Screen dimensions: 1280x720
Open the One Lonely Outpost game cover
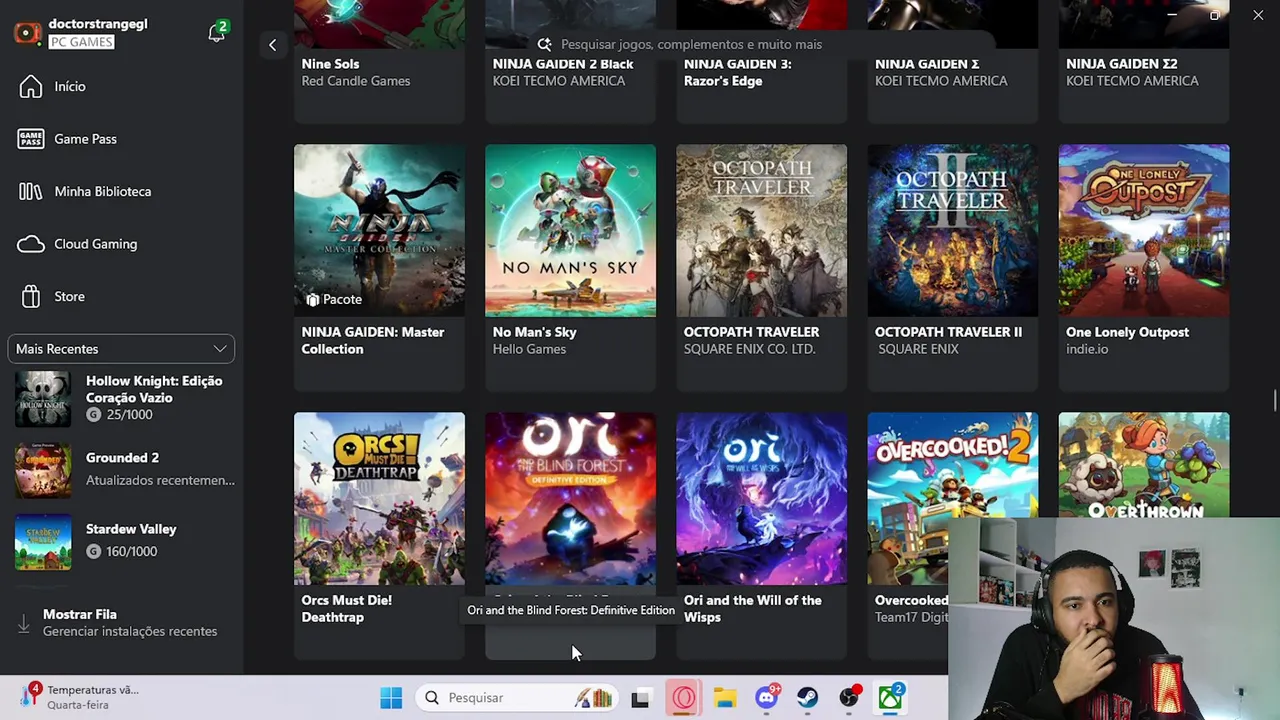pyautogui.click(x=1144, y=230)
